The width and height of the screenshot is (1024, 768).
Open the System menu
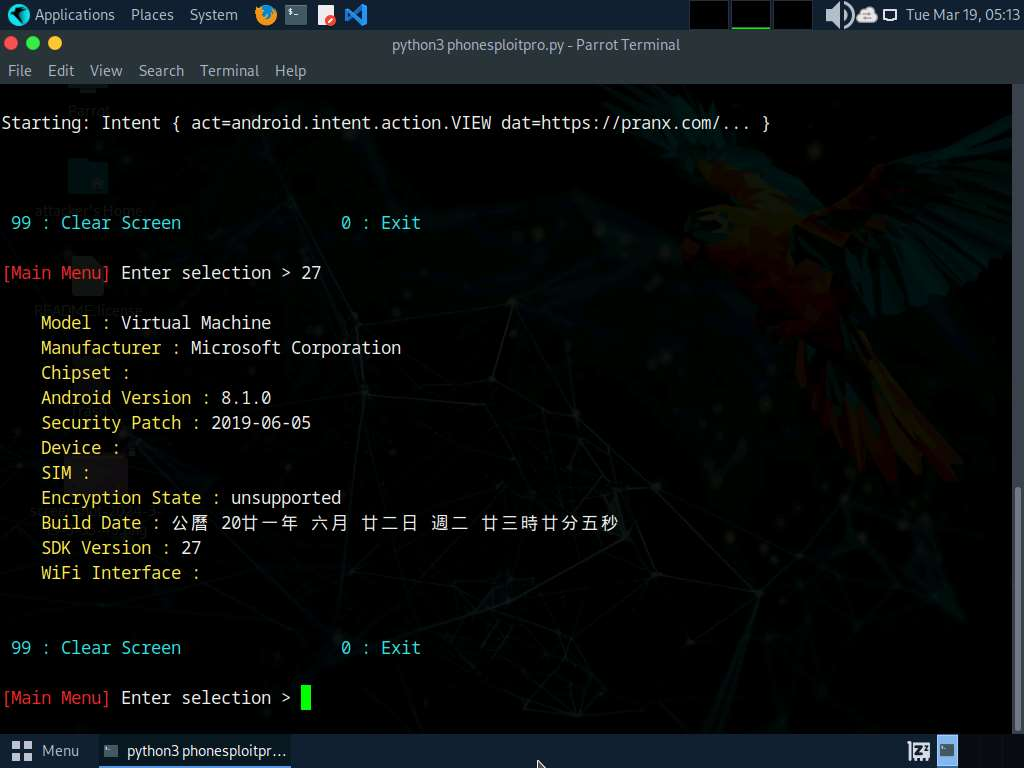coord(213,15)
